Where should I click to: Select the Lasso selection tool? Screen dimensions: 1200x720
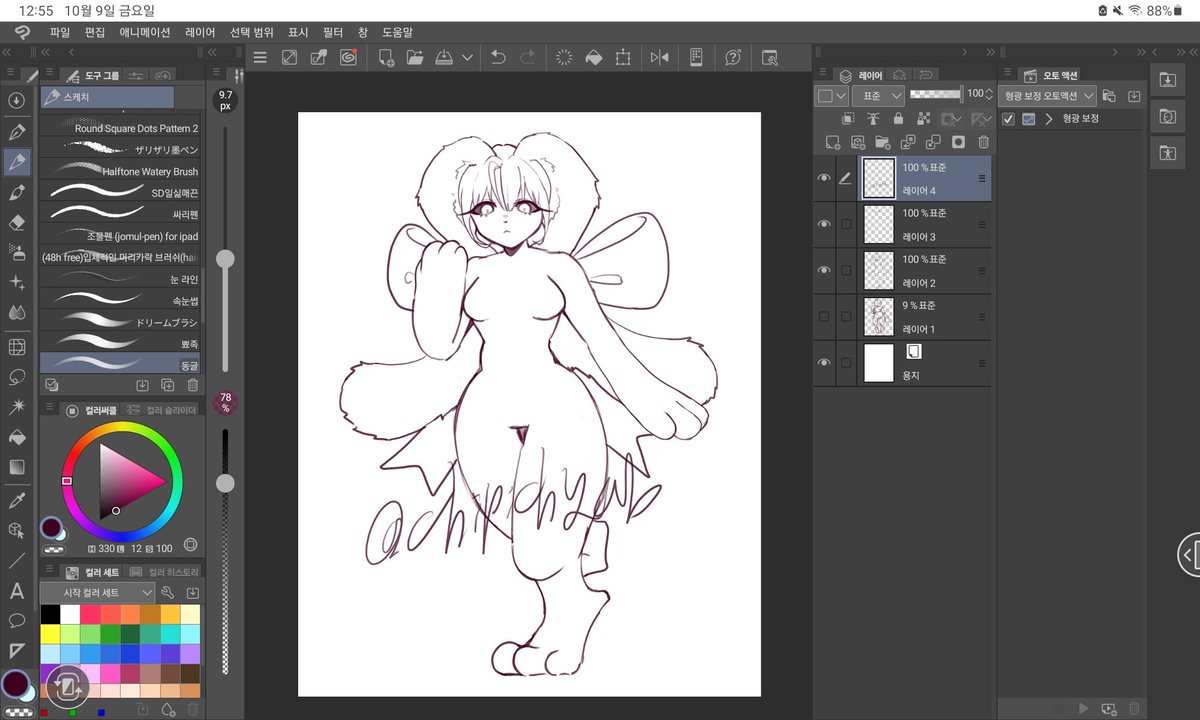[x=16, y=377]
